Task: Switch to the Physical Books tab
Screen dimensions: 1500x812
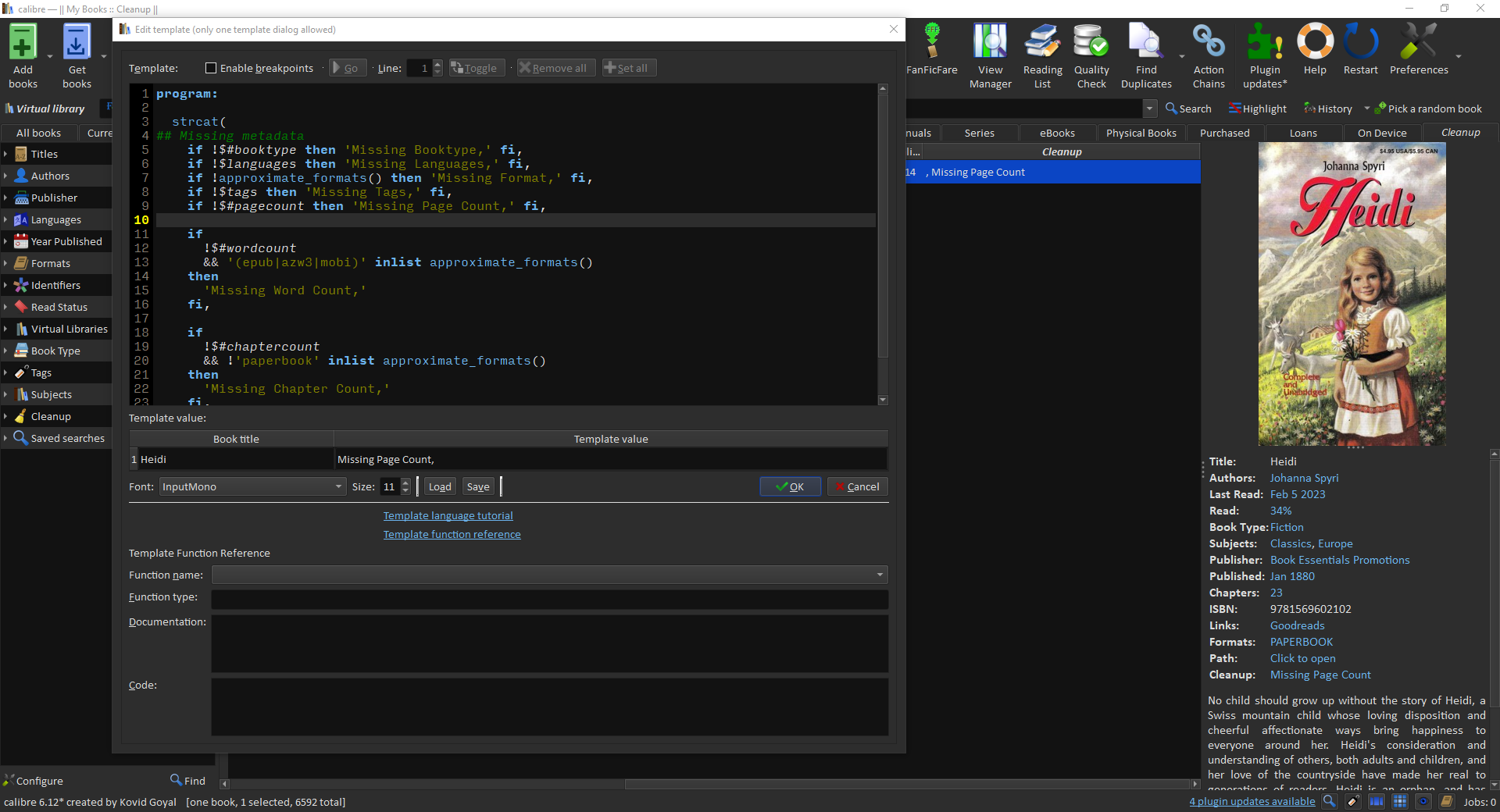Action: point(1141,133)
